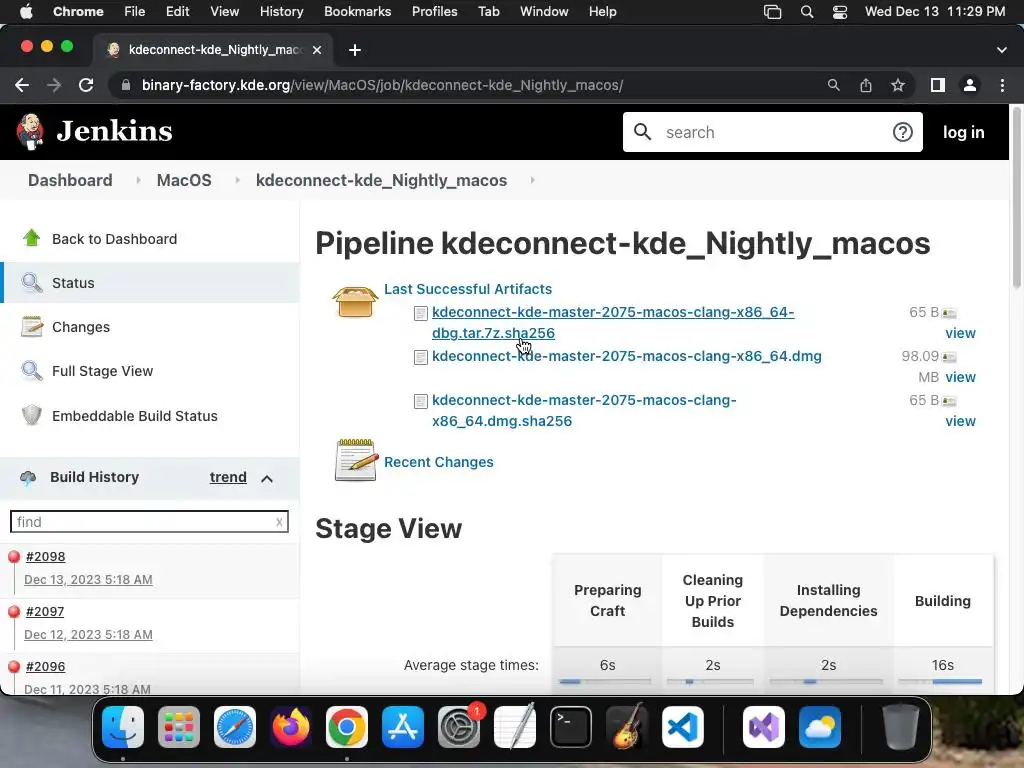Open the History menu in the menu bar

pos(281,11)
